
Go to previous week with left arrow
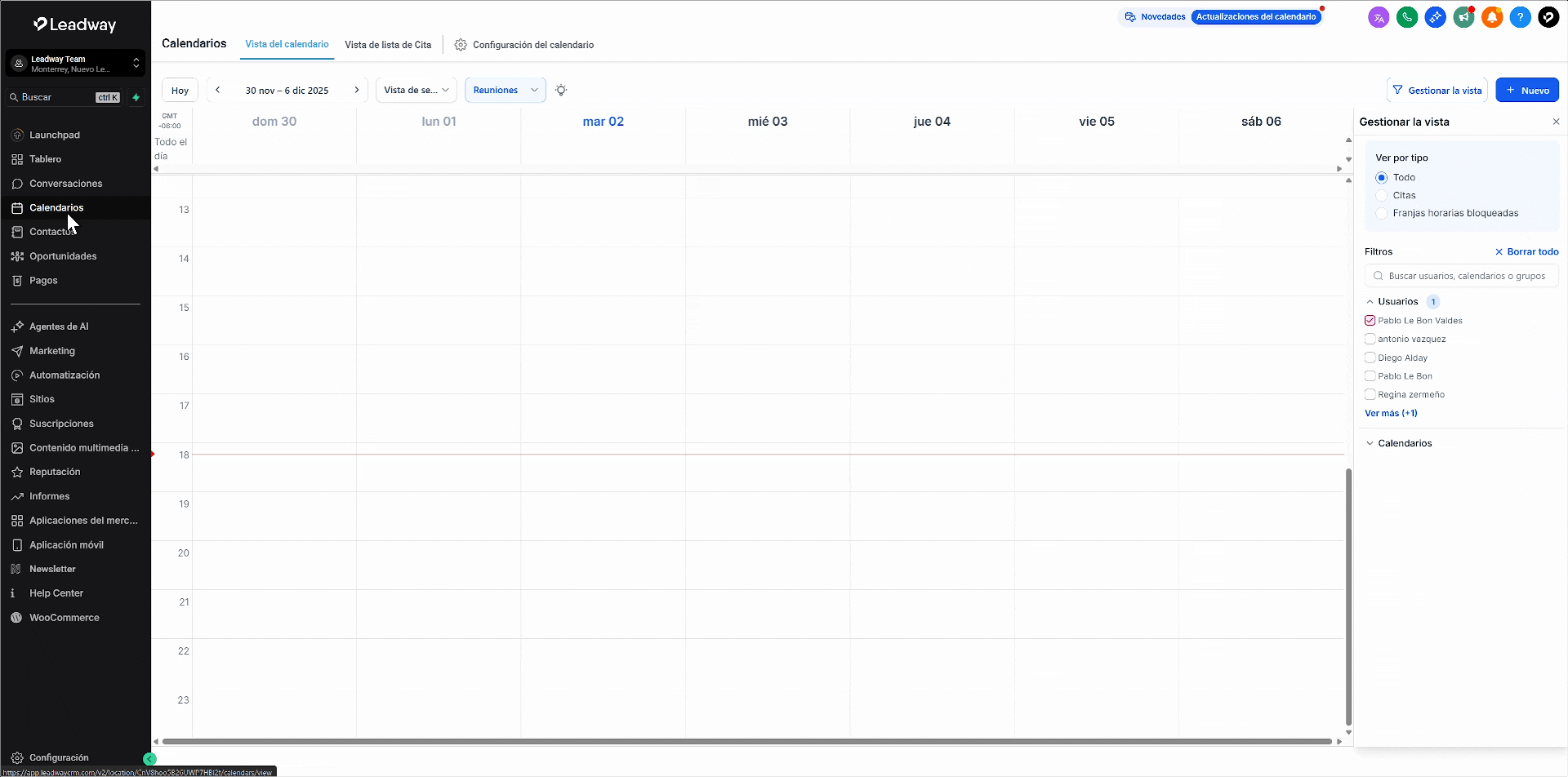point(218,91)
